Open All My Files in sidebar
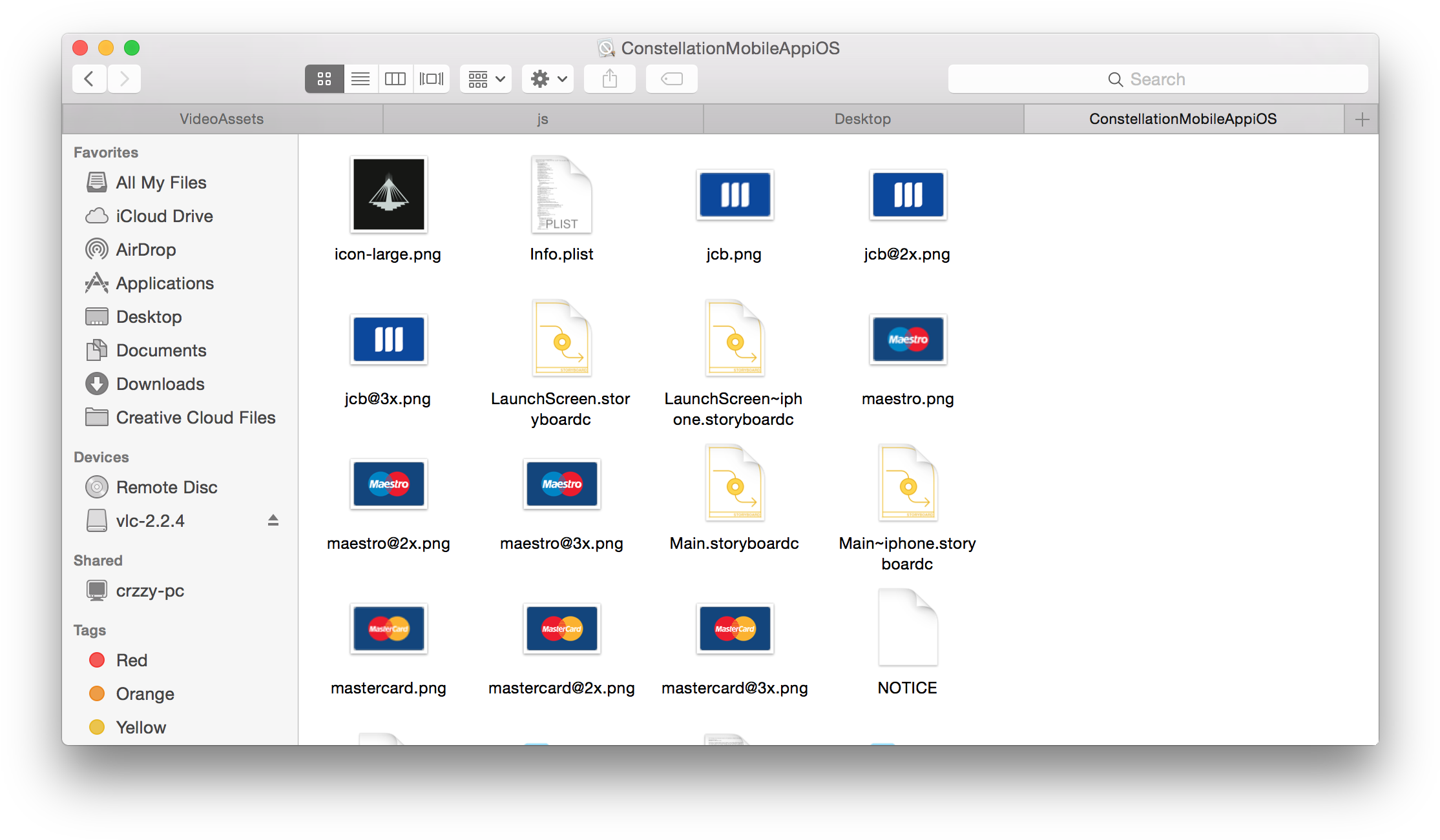1440x840 pixels. pos(180,183)
